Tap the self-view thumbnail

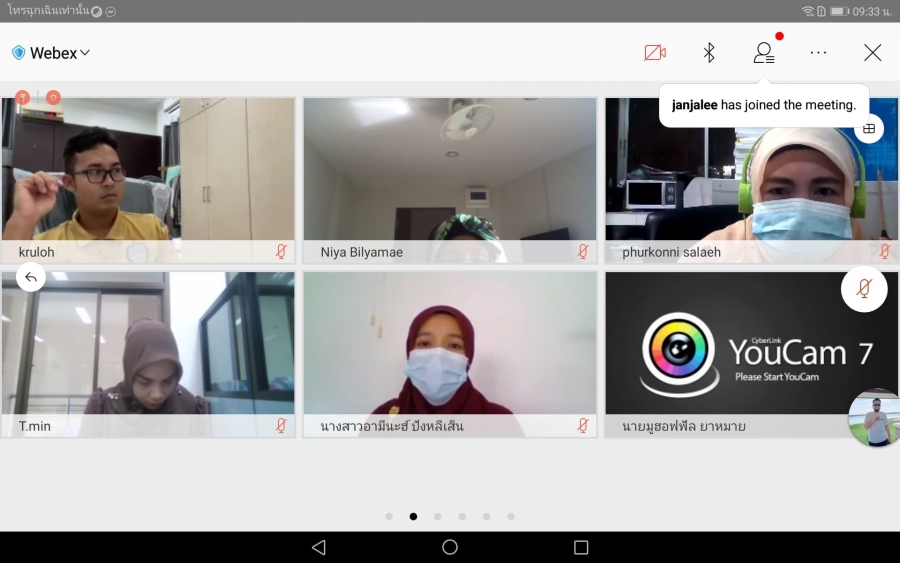point(875,418)
